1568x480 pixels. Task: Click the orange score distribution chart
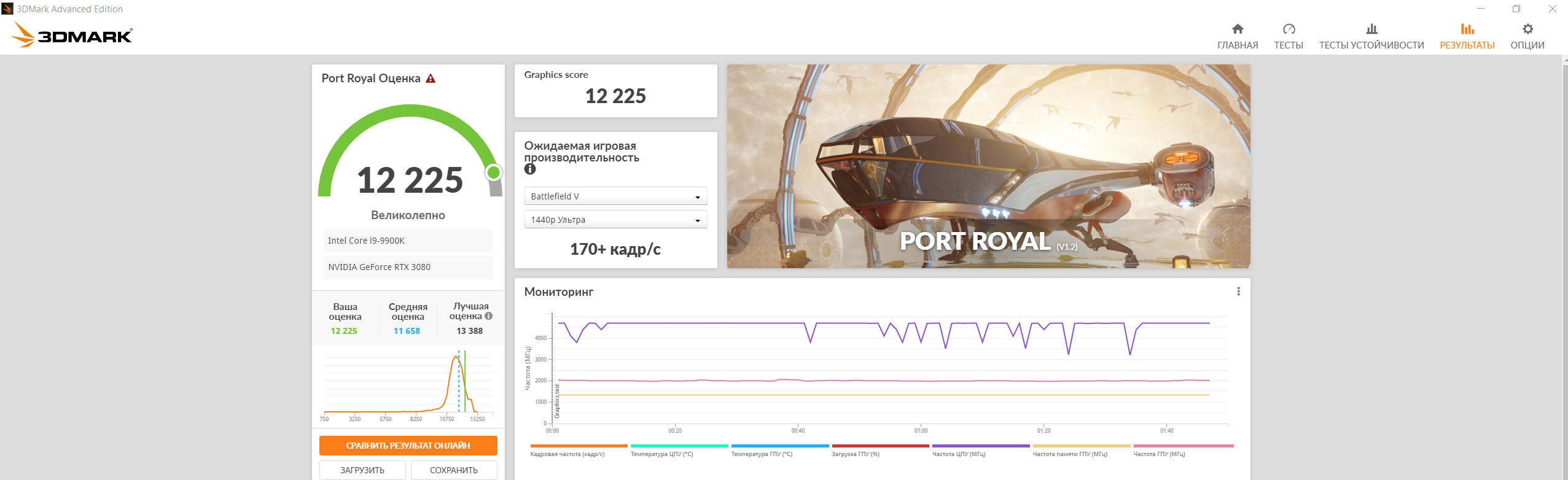tap(408, 385)
